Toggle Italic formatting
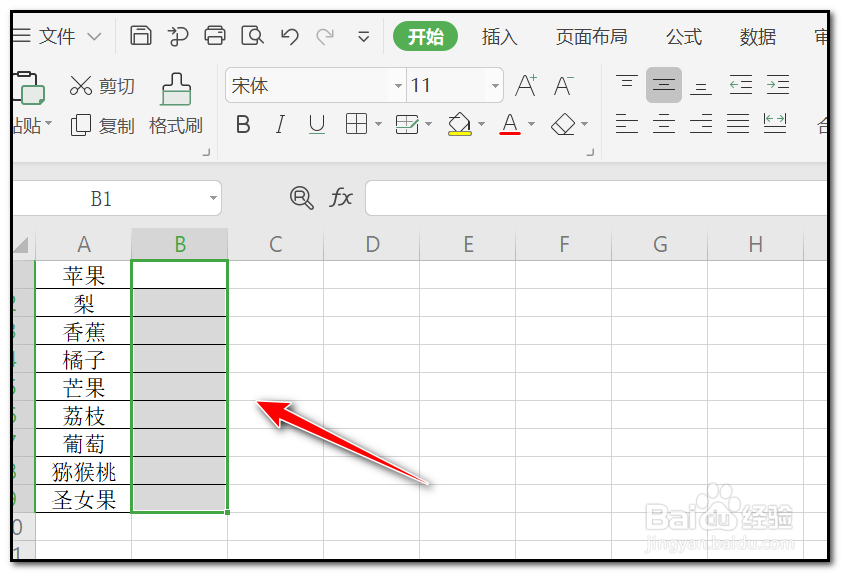This screenshot has height=573, width=841. coord(279,124)
